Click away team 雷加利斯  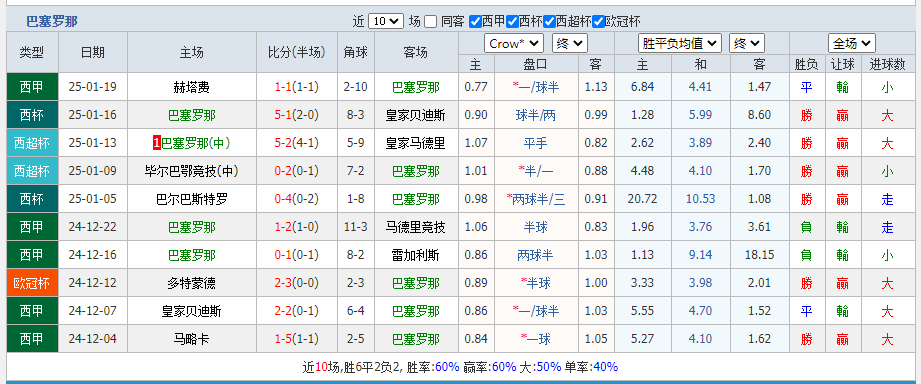point(415,255)
